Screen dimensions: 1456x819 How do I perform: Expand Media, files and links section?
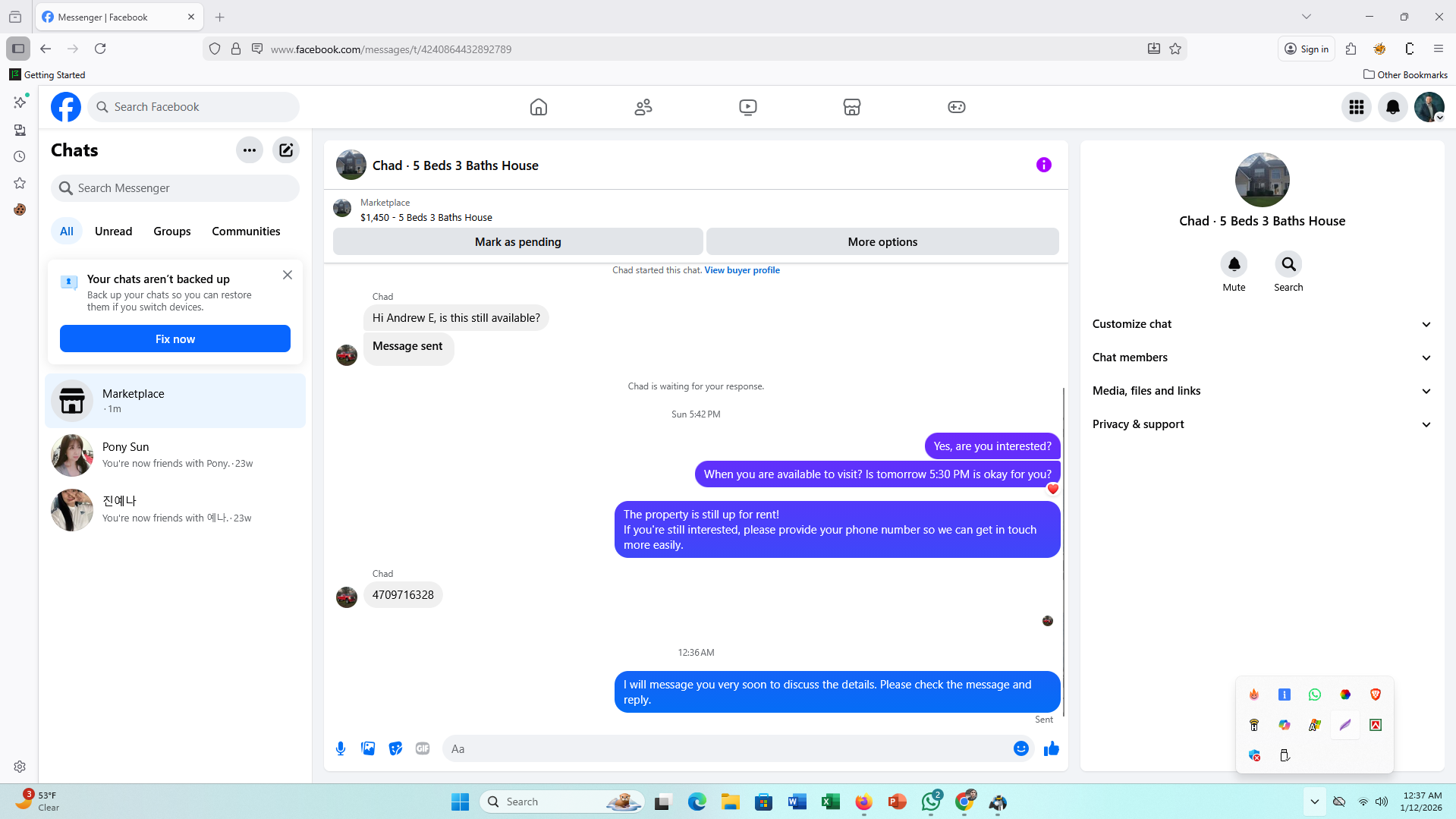tap(1263, 391)
